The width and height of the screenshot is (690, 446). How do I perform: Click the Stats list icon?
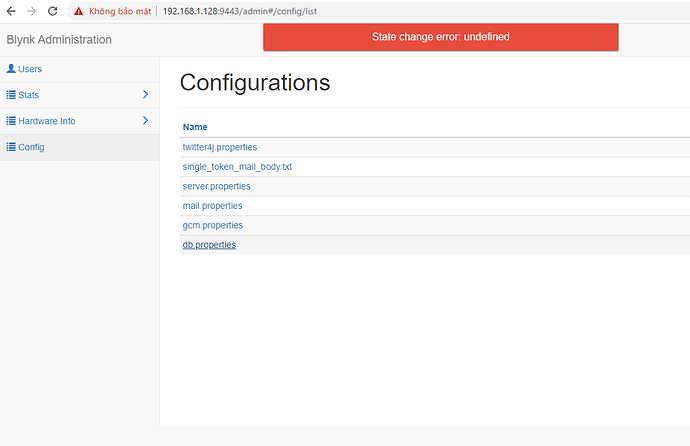pos(11,95)
